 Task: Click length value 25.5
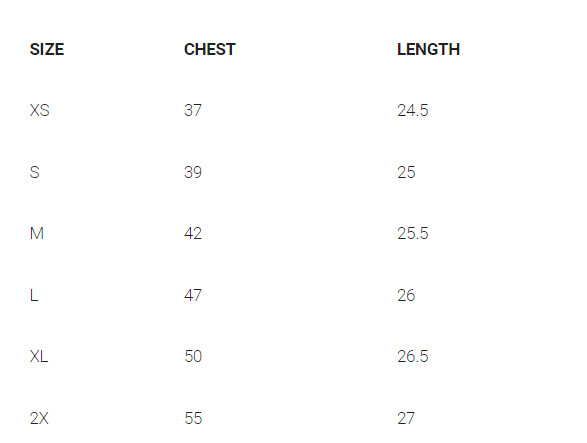413,233
